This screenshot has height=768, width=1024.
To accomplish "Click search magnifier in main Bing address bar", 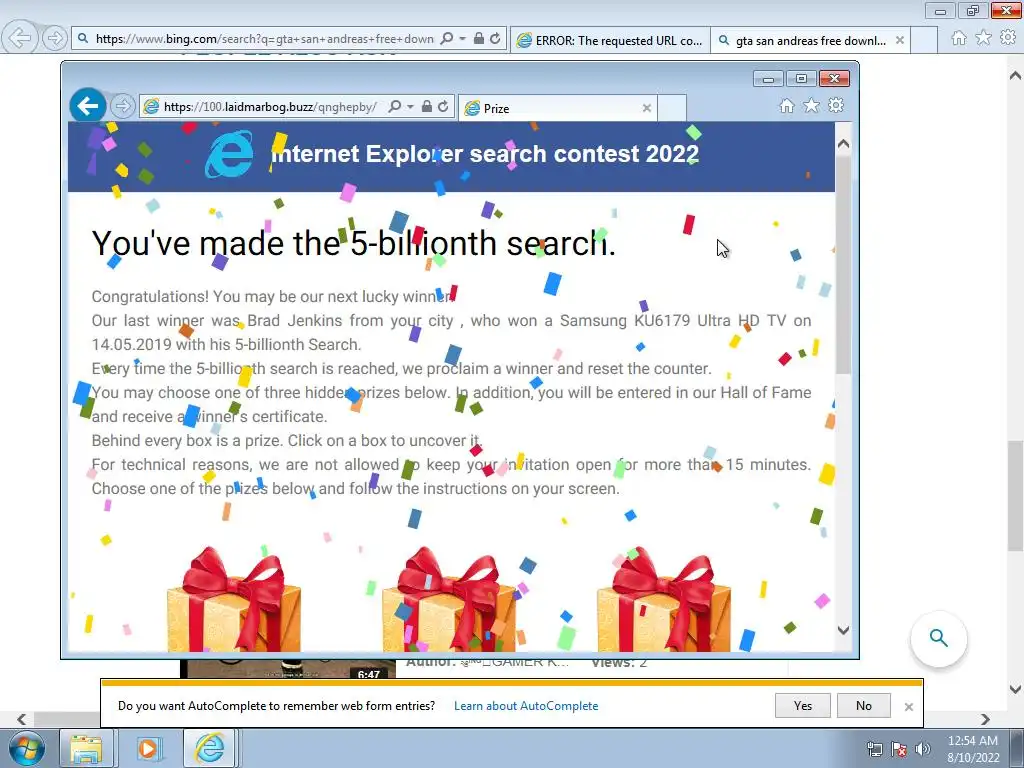I will click(x=447, y=39).
